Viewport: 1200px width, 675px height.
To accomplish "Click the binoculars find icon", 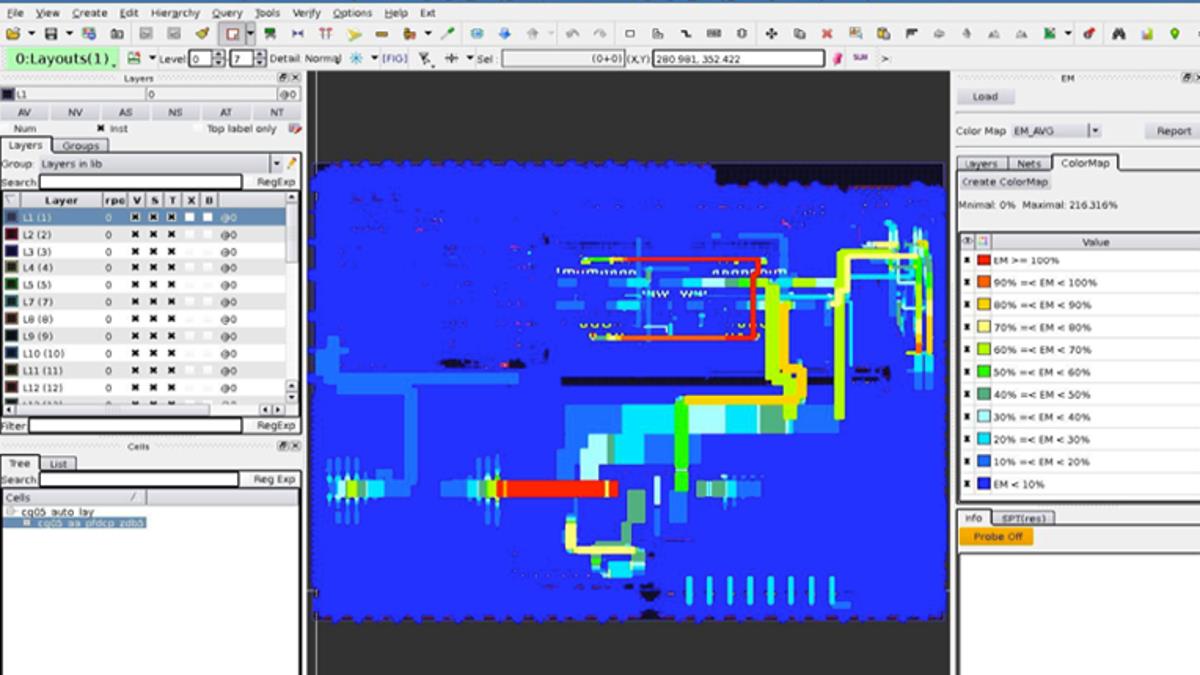I will coord(1119,34).
